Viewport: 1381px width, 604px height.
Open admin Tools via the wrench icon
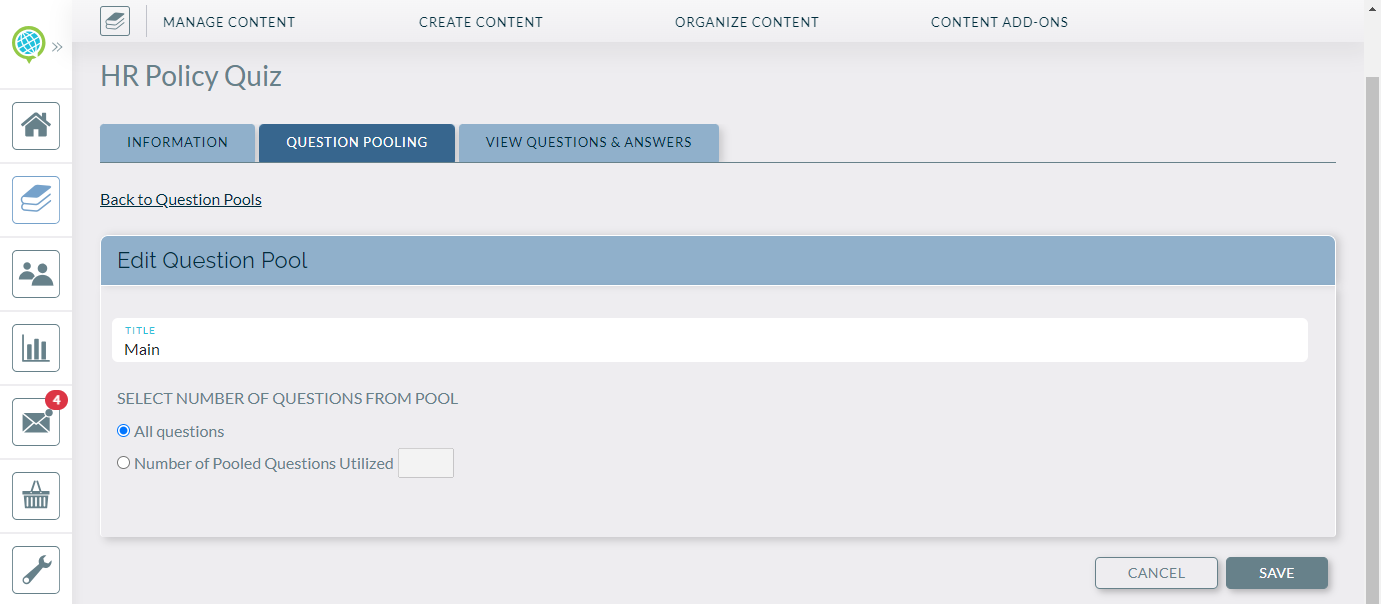pyautogui.click(x=35, y=569)
